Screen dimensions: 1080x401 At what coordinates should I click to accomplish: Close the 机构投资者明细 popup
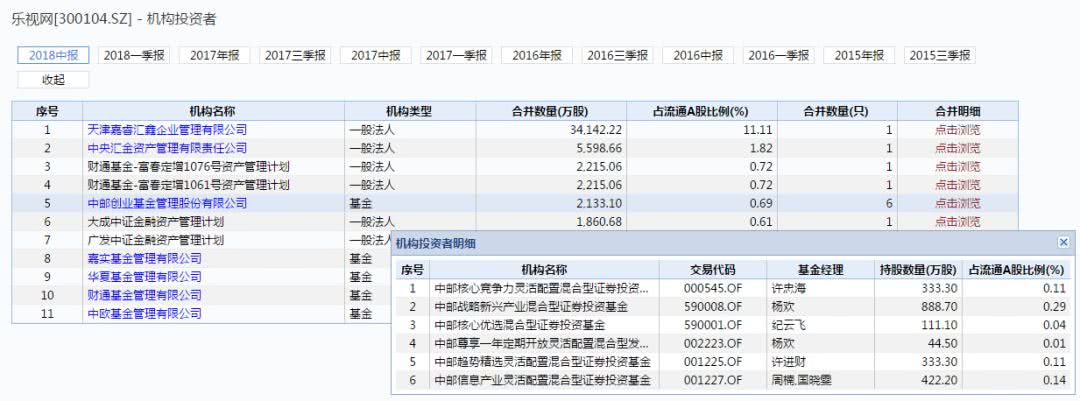click(x=1063, y=243)
